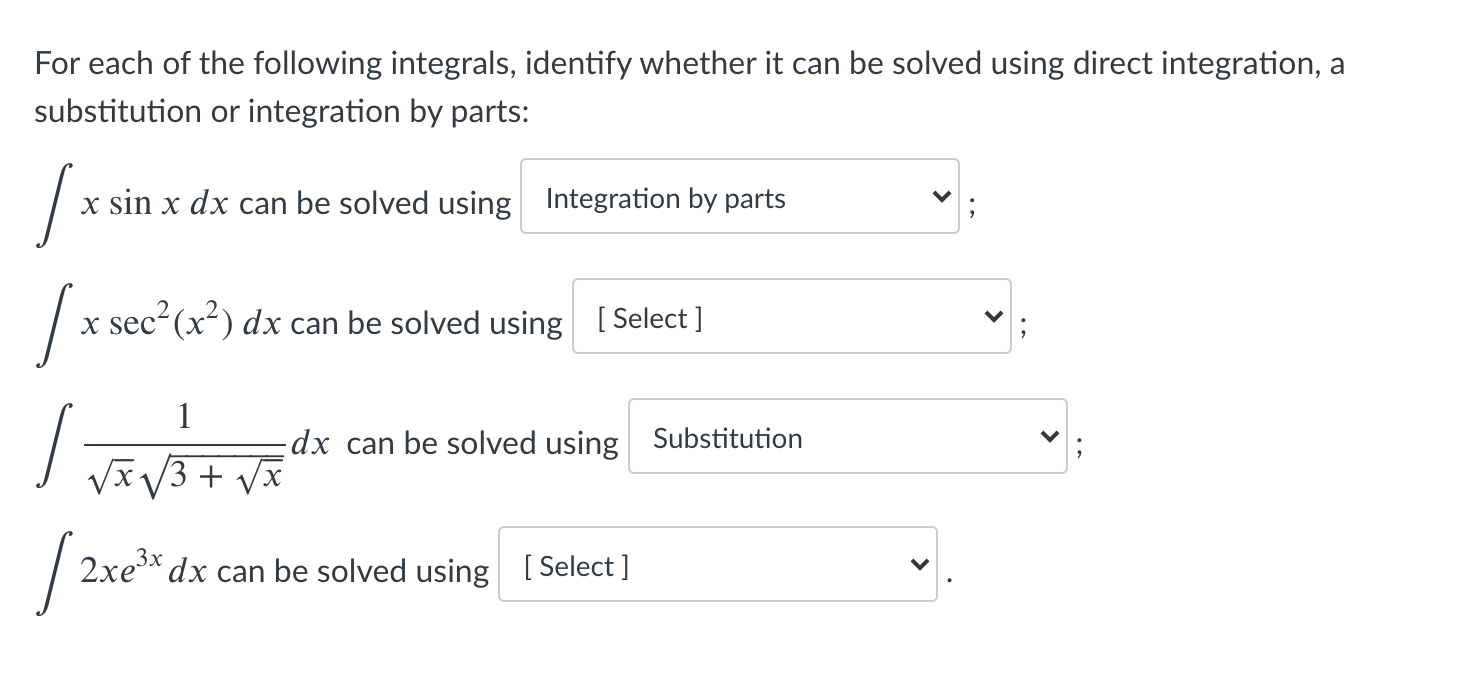Click the question instruction text paragraph
Screen dimensions: 1460x694
(x=690, y=87)
